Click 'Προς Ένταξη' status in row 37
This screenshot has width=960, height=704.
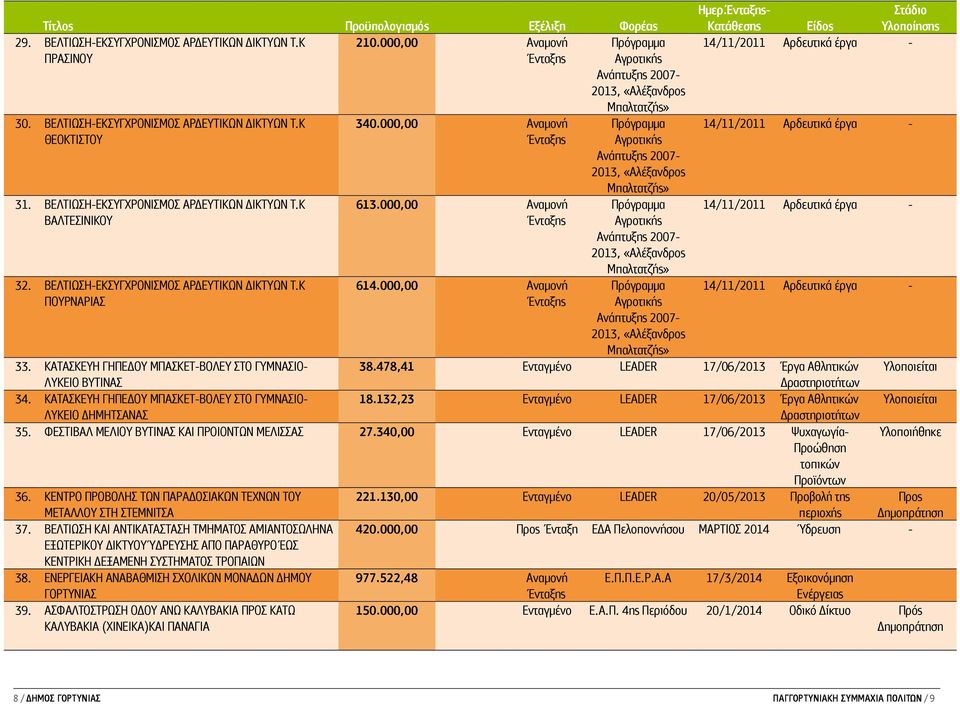tap(547, 529)
